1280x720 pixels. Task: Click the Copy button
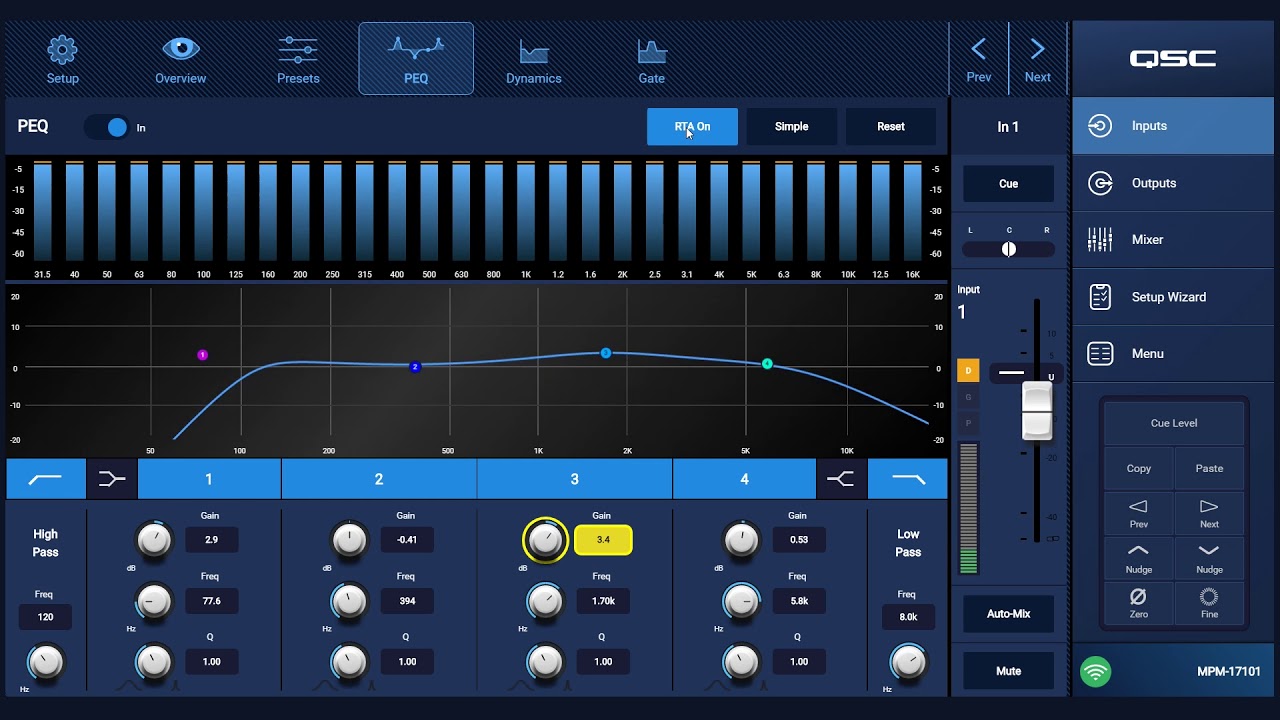[x=1139, y=468]
